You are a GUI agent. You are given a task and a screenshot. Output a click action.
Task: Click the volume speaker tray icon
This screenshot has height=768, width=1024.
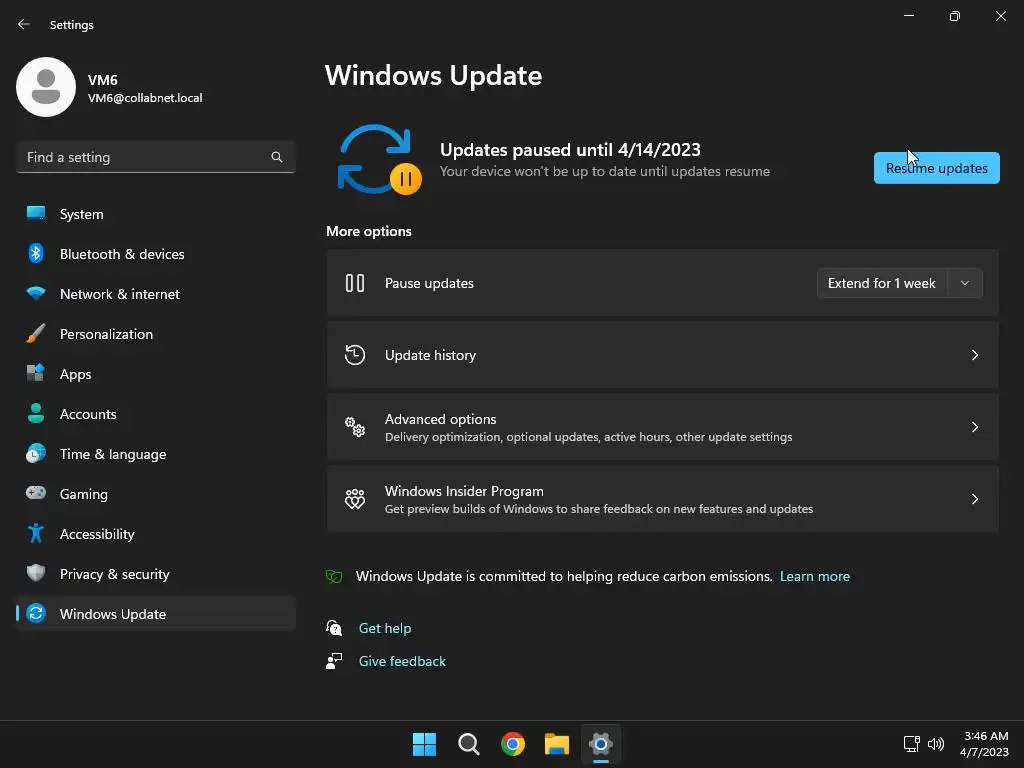click(x=936, y=744)
